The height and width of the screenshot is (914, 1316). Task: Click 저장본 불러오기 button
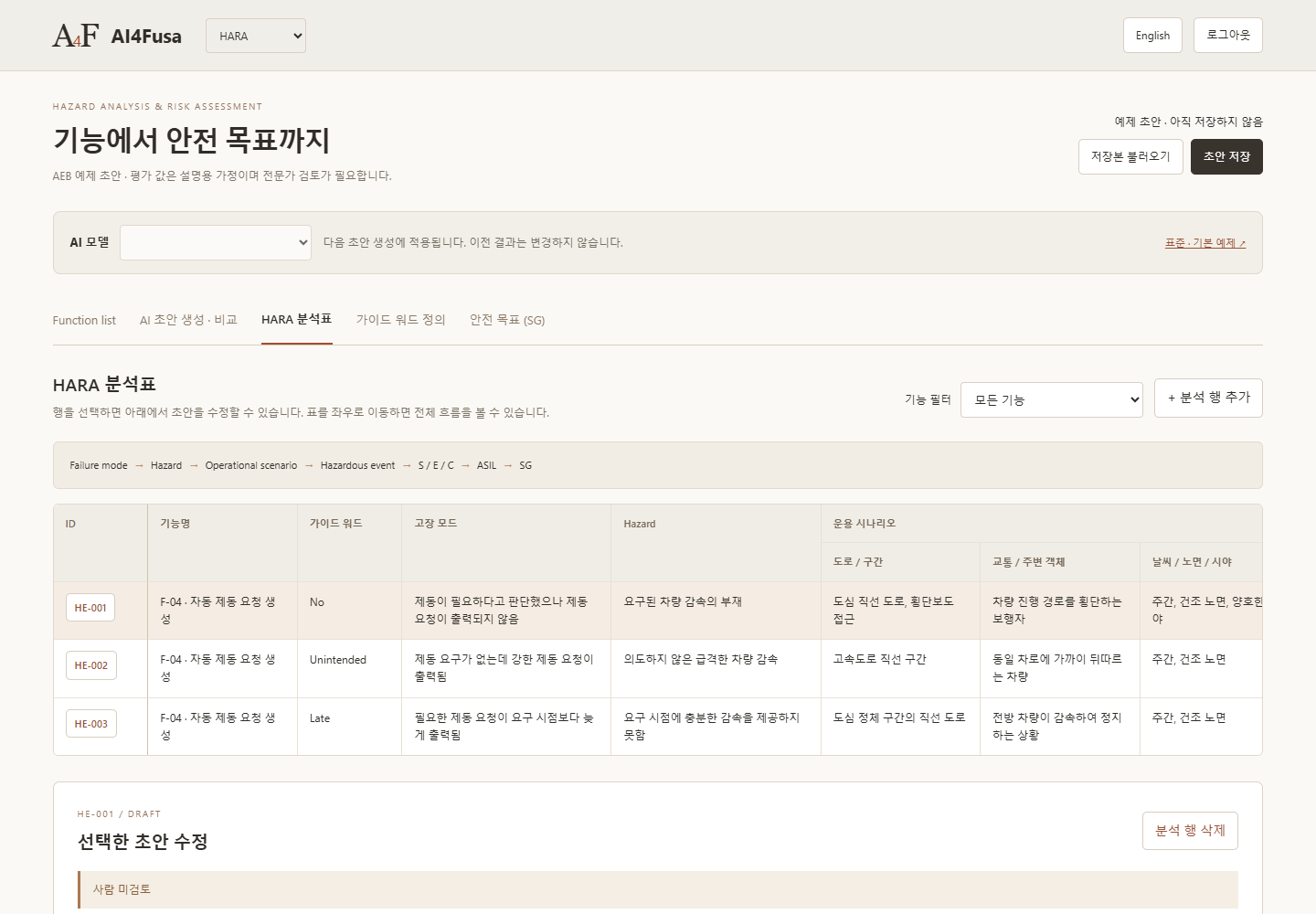1130,156
